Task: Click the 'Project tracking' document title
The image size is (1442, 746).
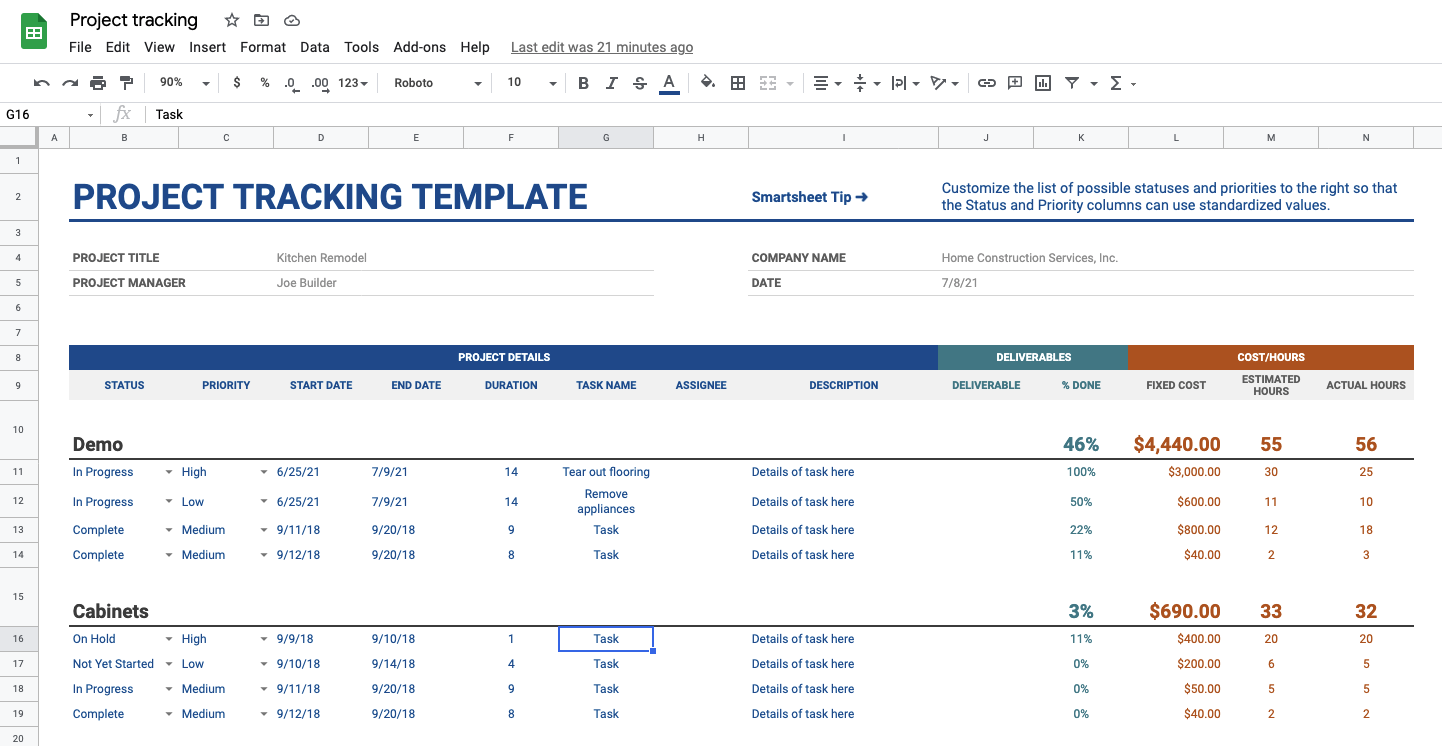Action: [x=134, y=20]
